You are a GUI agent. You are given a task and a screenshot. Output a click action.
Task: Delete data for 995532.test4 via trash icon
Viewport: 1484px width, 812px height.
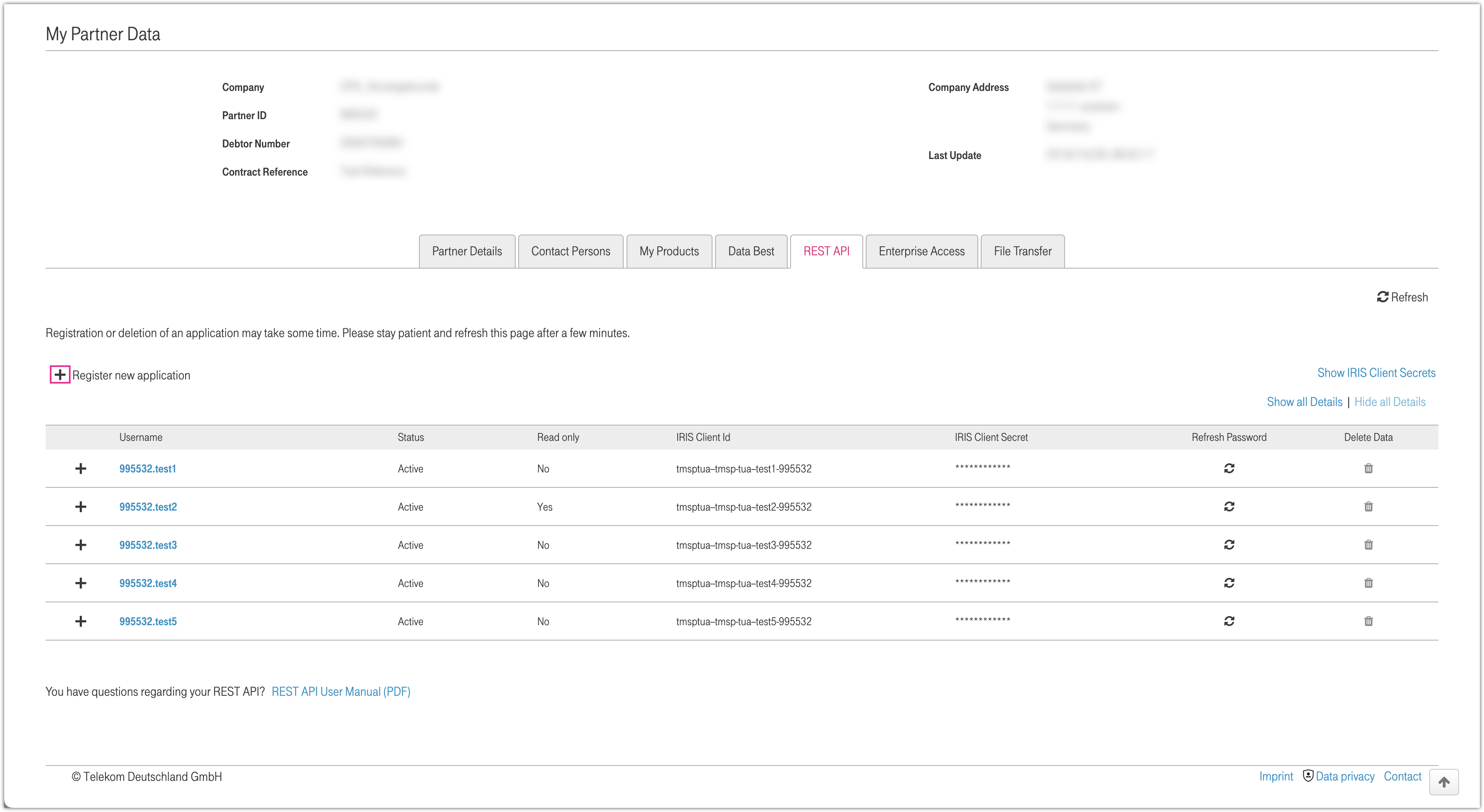tap(1369, 583)
